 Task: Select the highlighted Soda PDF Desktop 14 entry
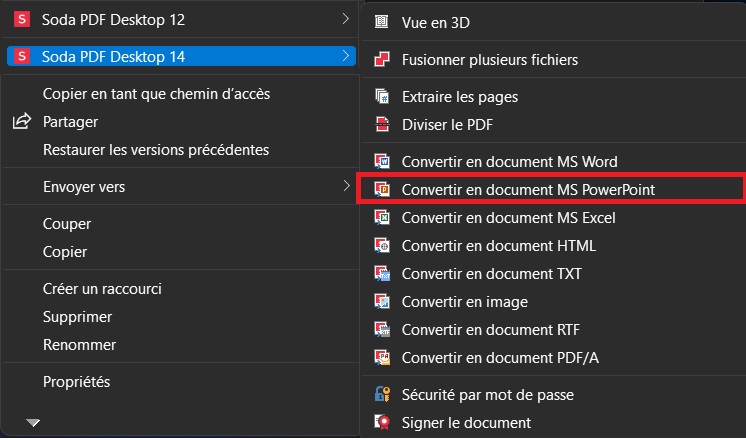pos(181,56)
